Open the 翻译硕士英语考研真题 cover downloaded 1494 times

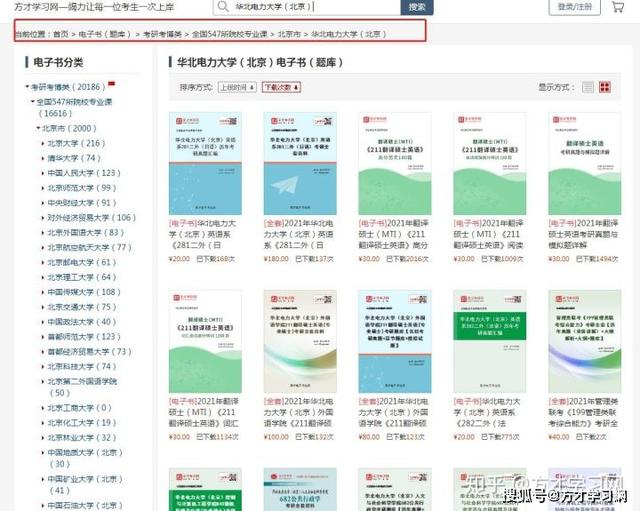coord(584,163)
